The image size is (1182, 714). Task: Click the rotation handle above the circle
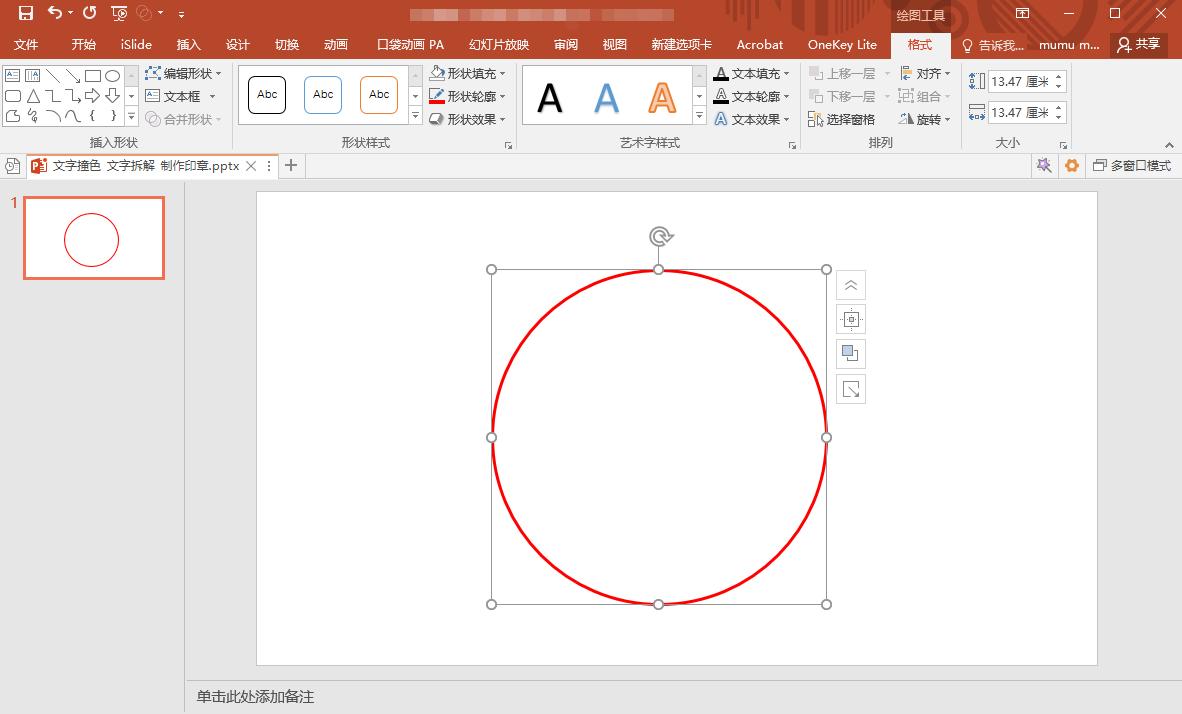(x=659, y=237)
